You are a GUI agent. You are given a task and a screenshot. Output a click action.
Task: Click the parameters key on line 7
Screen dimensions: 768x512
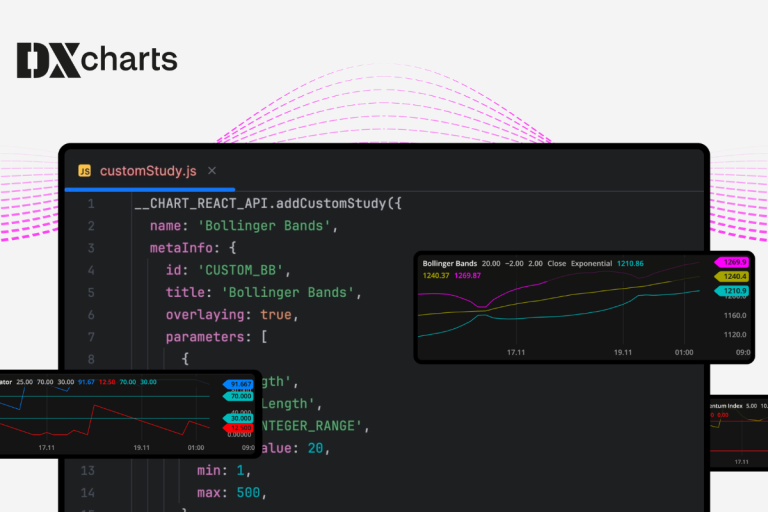[x=205, y=337]
